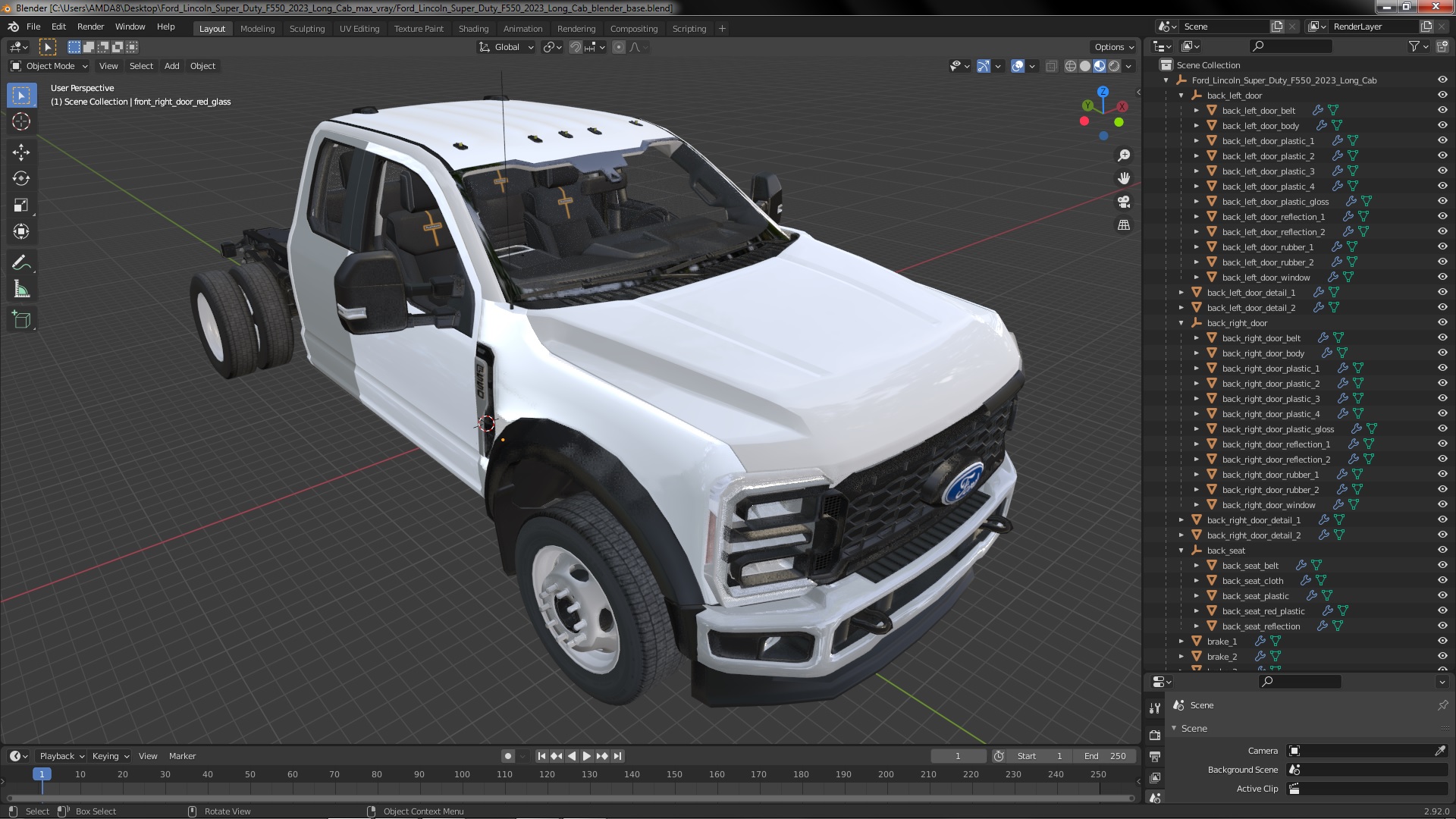Toggle visibility of back_right_door collection
The width and height of the screenshot is (1456, 819).
tap(1442, 323)
